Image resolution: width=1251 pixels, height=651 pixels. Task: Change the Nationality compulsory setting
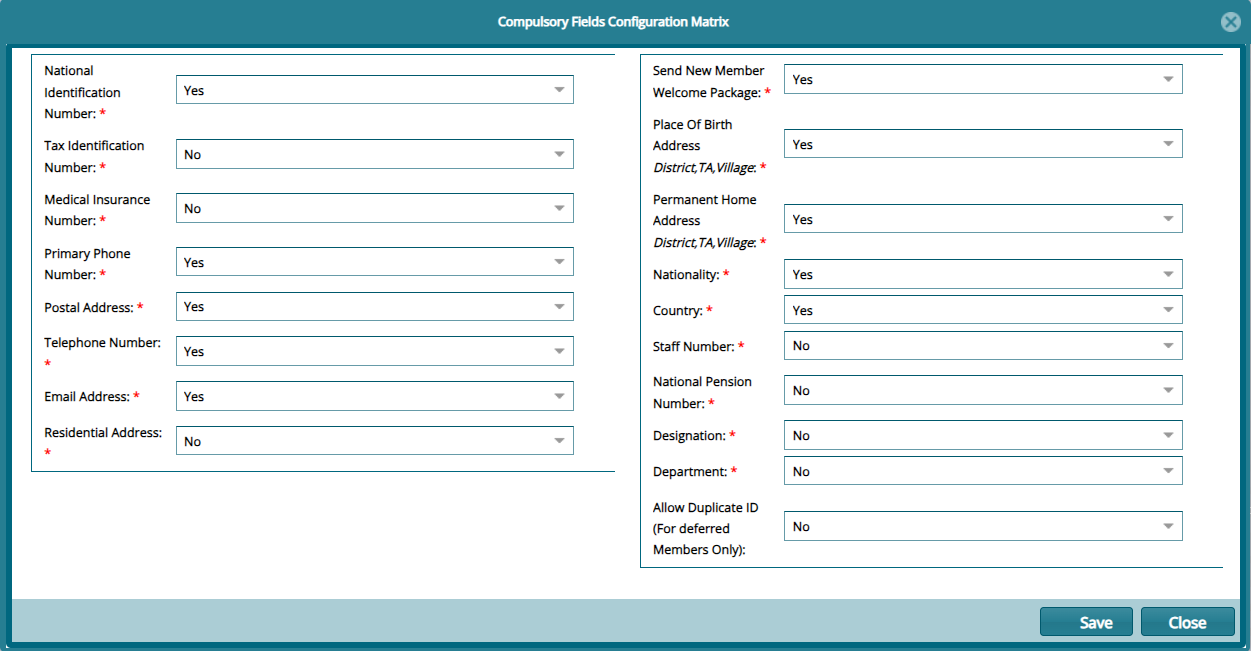(x=1166, y=274)
